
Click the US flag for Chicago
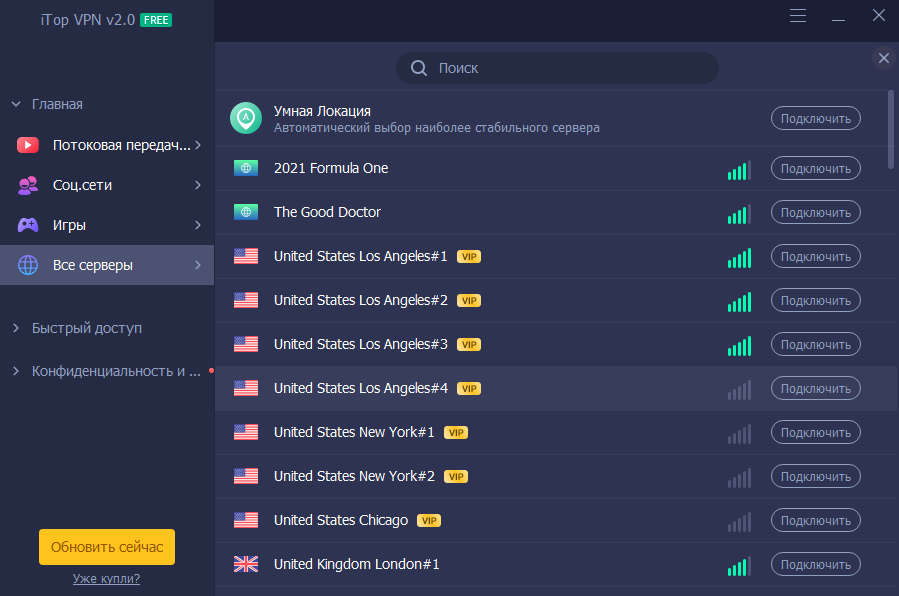click(246, 520)
